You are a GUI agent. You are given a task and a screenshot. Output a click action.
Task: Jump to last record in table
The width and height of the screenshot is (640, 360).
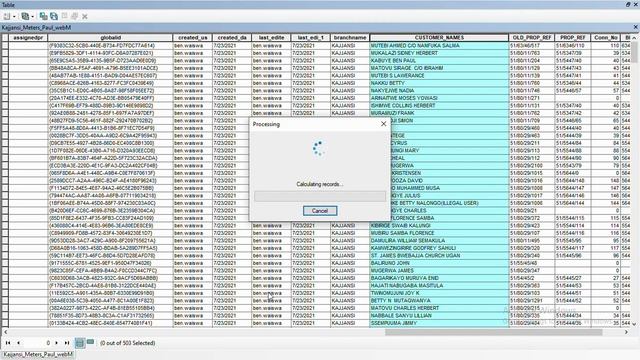(67, 343)
